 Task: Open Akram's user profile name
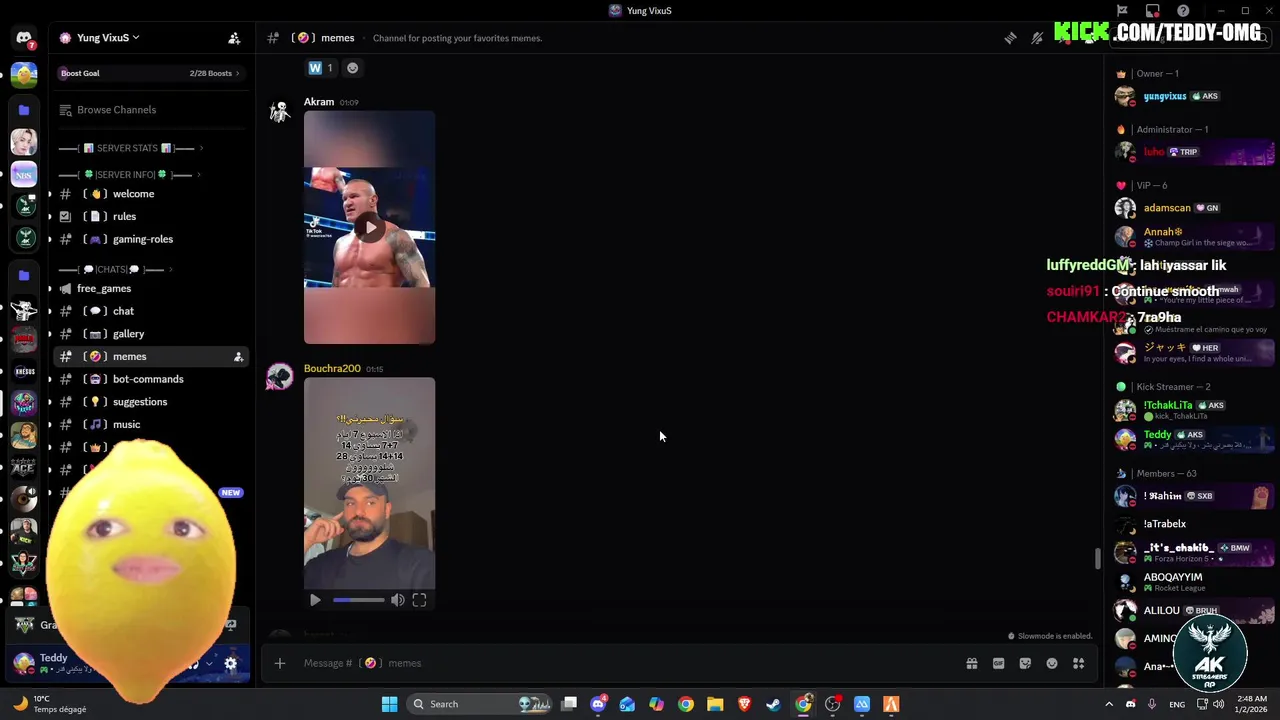(x=319, y=102)
